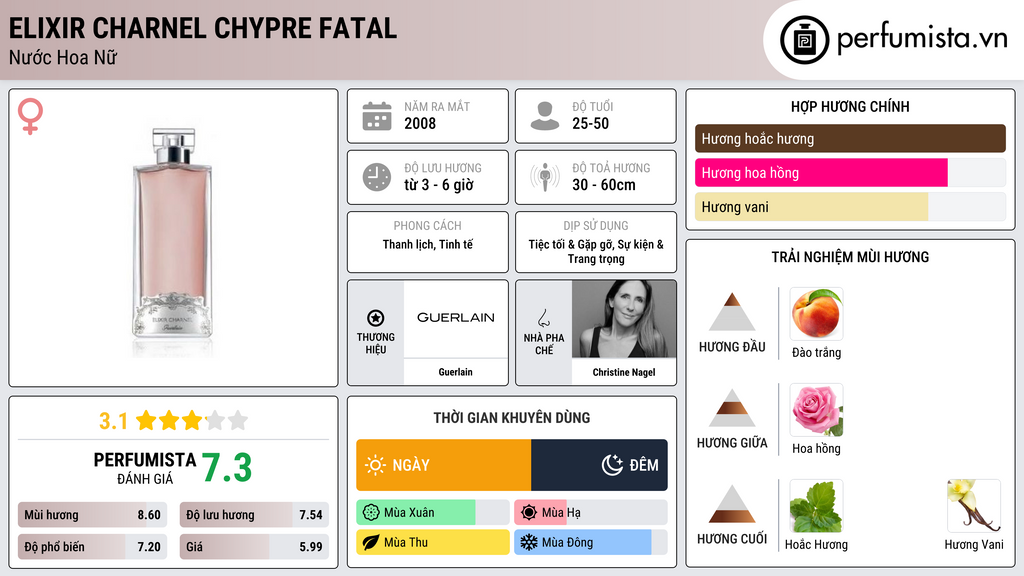
Task: Click the perfumista.vn site name
Action: (x=922, y=38)
